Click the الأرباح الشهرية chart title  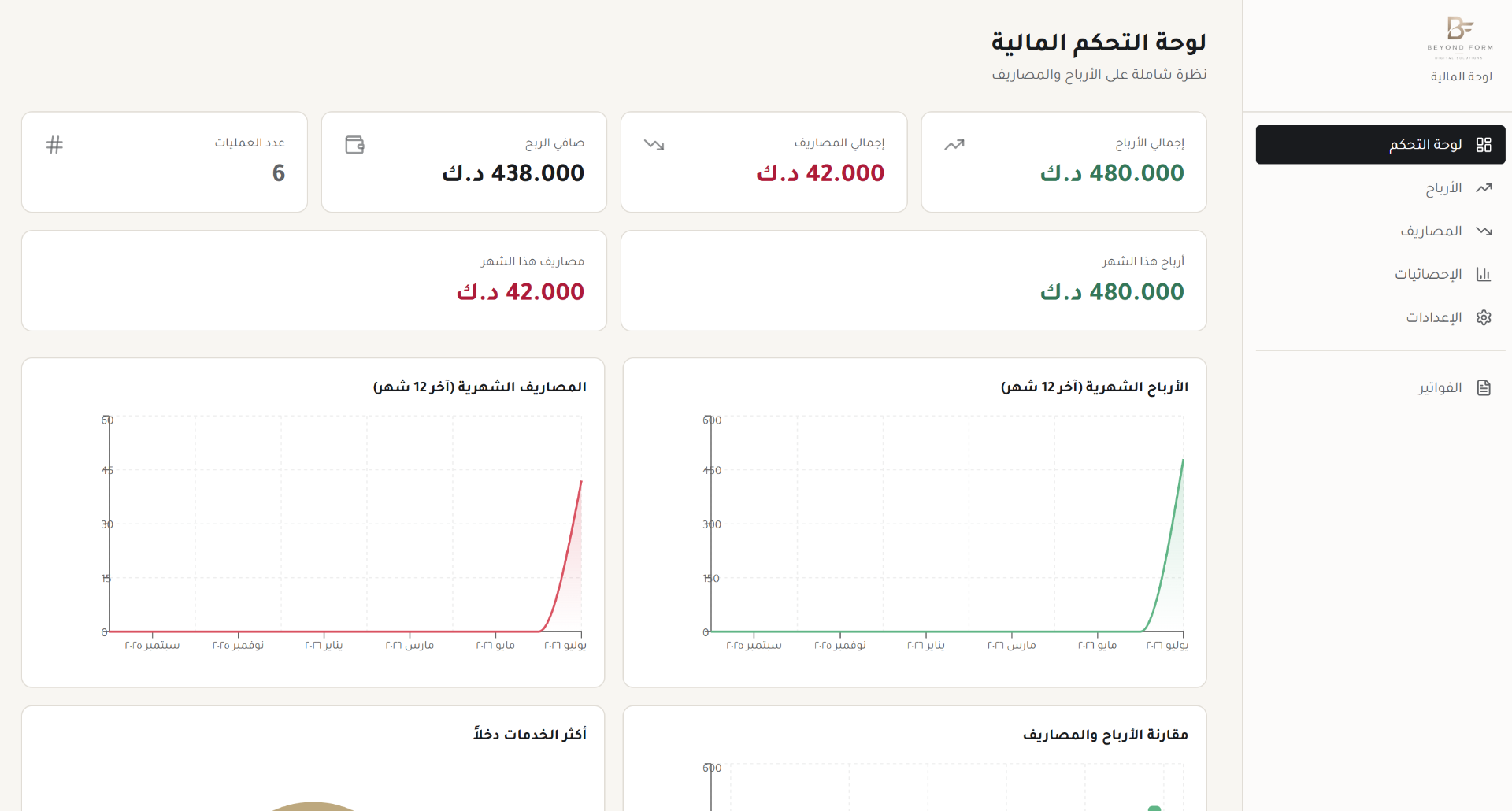(1095, 387)
